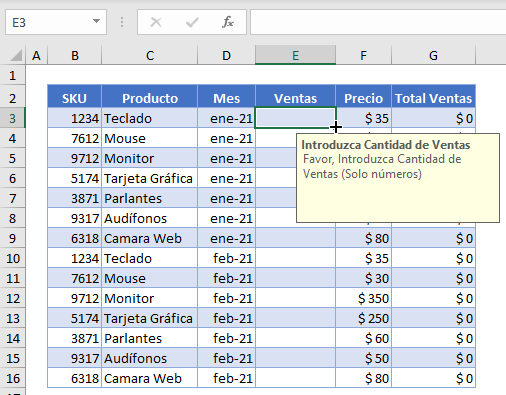Click empty Ventas cell in row 16
The height and width of the screenshot is (395, 506).
coord(295,378)
